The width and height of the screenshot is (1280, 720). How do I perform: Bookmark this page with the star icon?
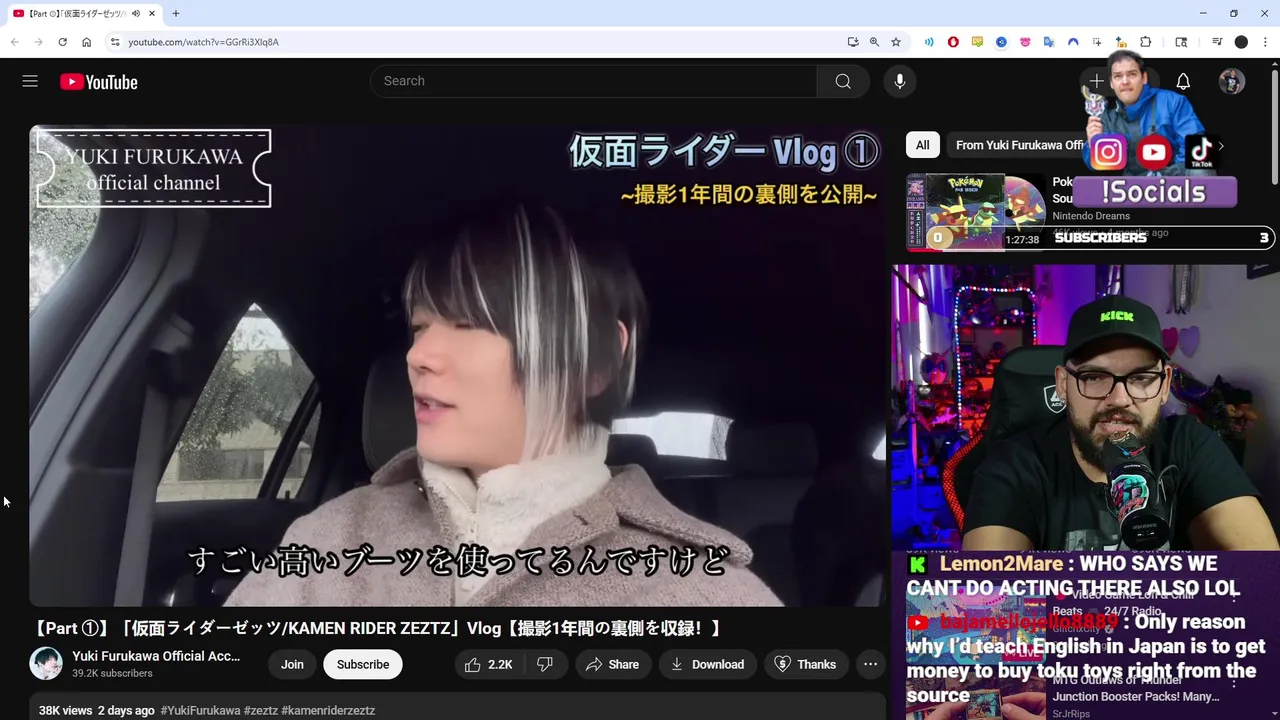click(896, 42)
